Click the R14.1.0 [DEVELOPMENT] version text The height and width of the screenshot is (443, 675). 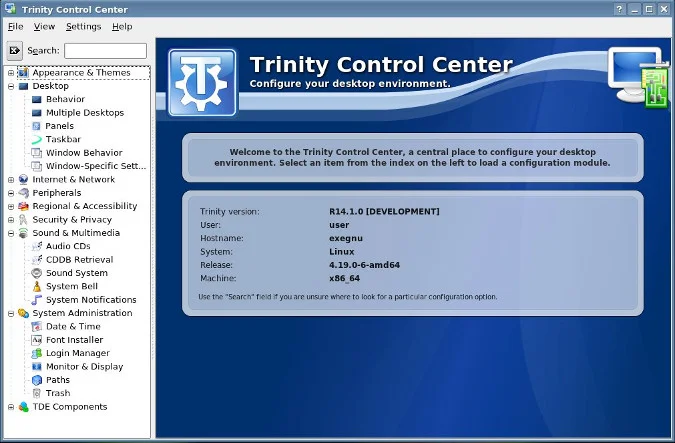tap(384, 211)
